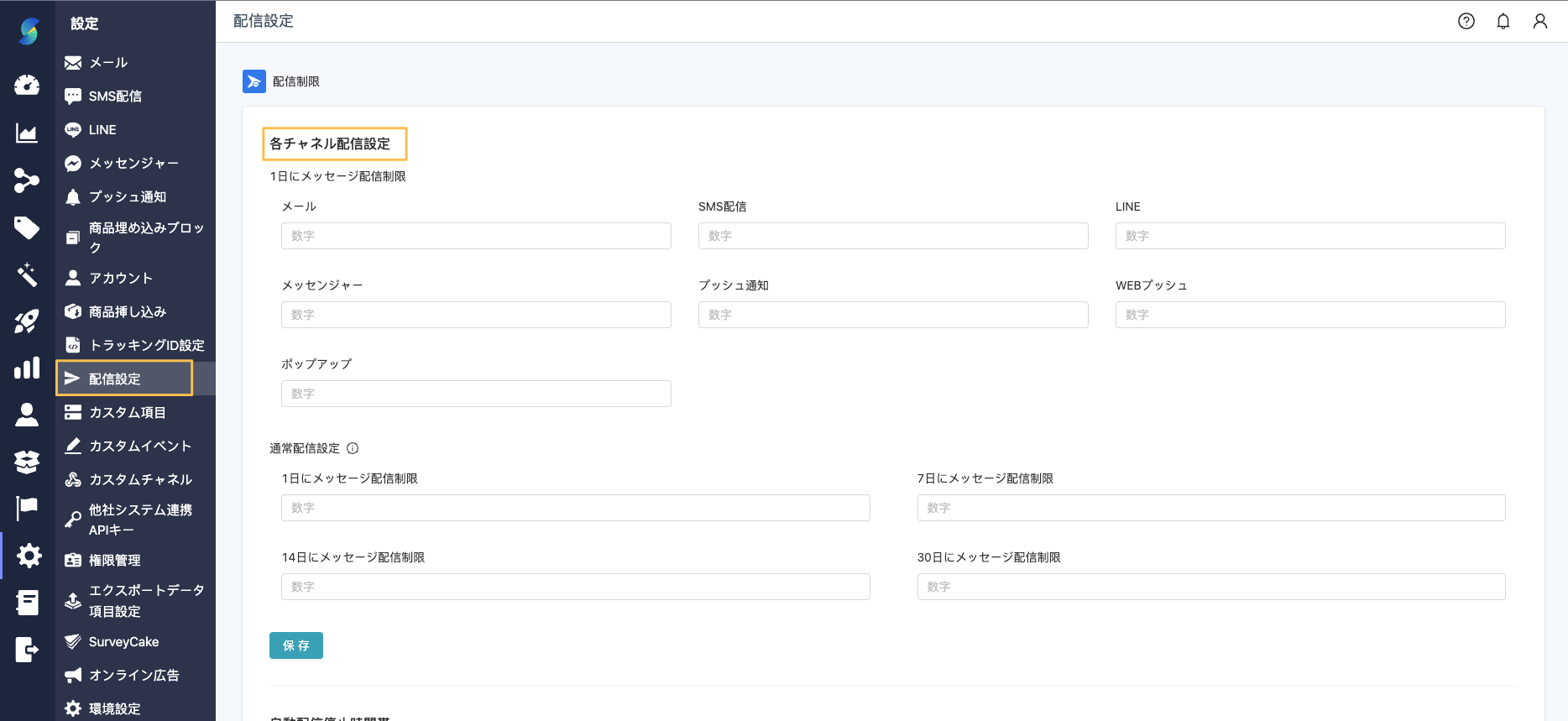The height and width of the screenshot is (721, 1568).
Task: Open LINE settings menu item
Action: [135, 129]
